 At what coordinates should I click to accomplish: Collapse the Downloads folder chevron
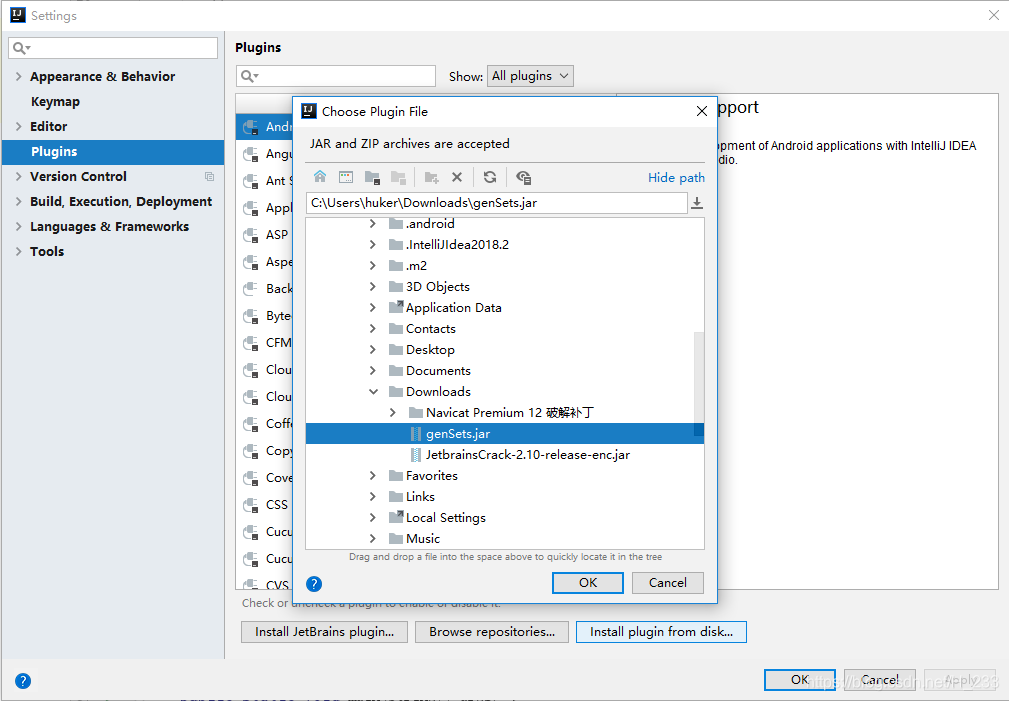pyautogui.click(x=373, y=391)
